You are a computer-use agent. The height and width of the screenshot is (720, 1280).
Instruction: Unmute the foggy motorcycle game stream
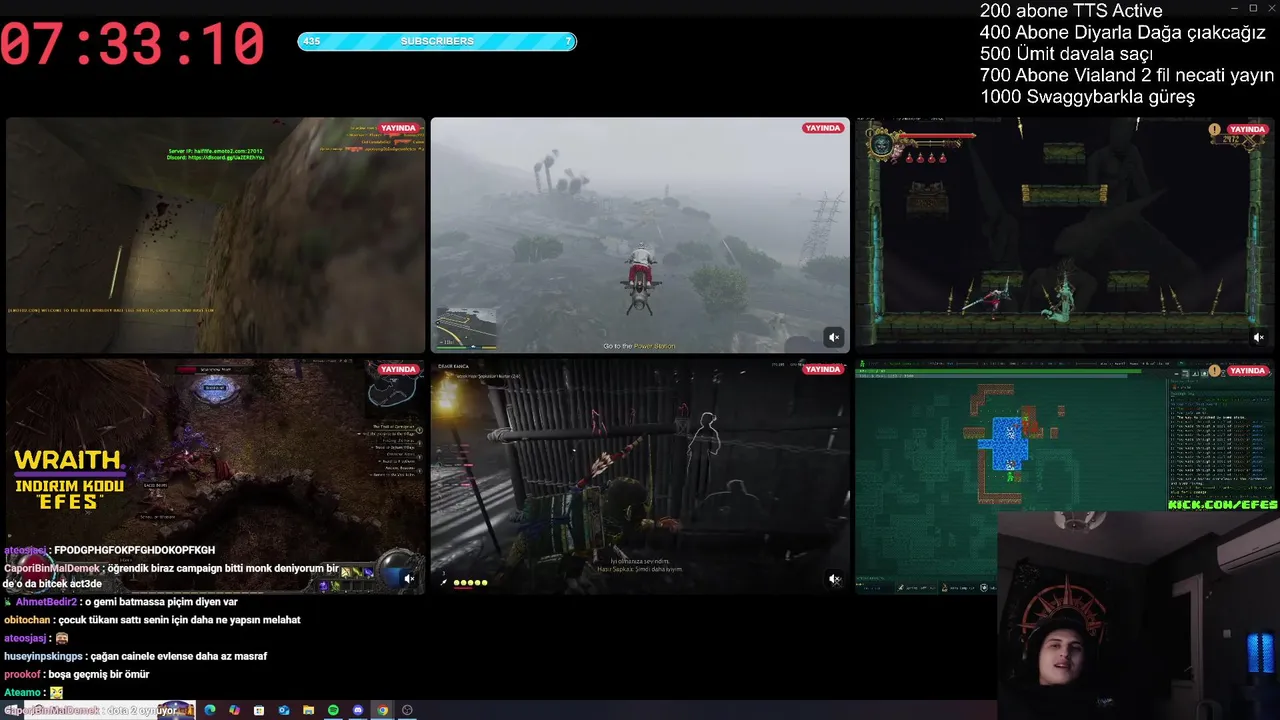coord(834,338)
